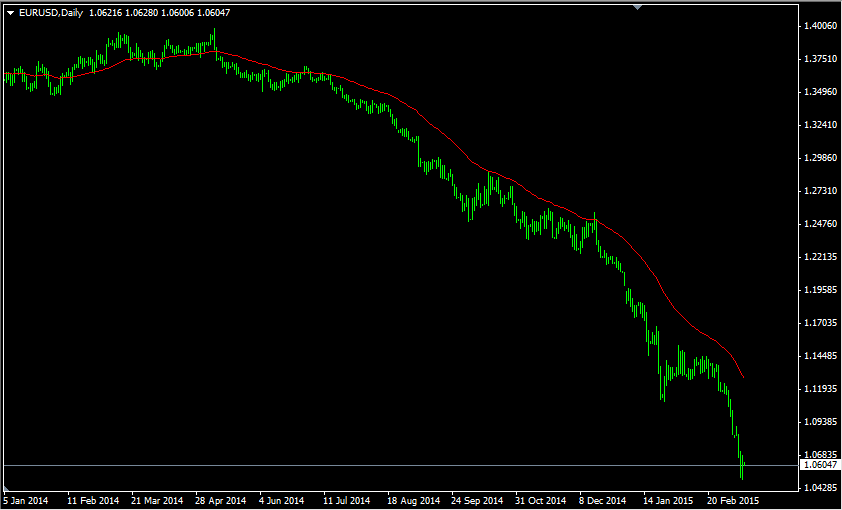Screen dimensions: 842x510
Task: Click the 1.09385 price scale label
Action: pos(821,422)
